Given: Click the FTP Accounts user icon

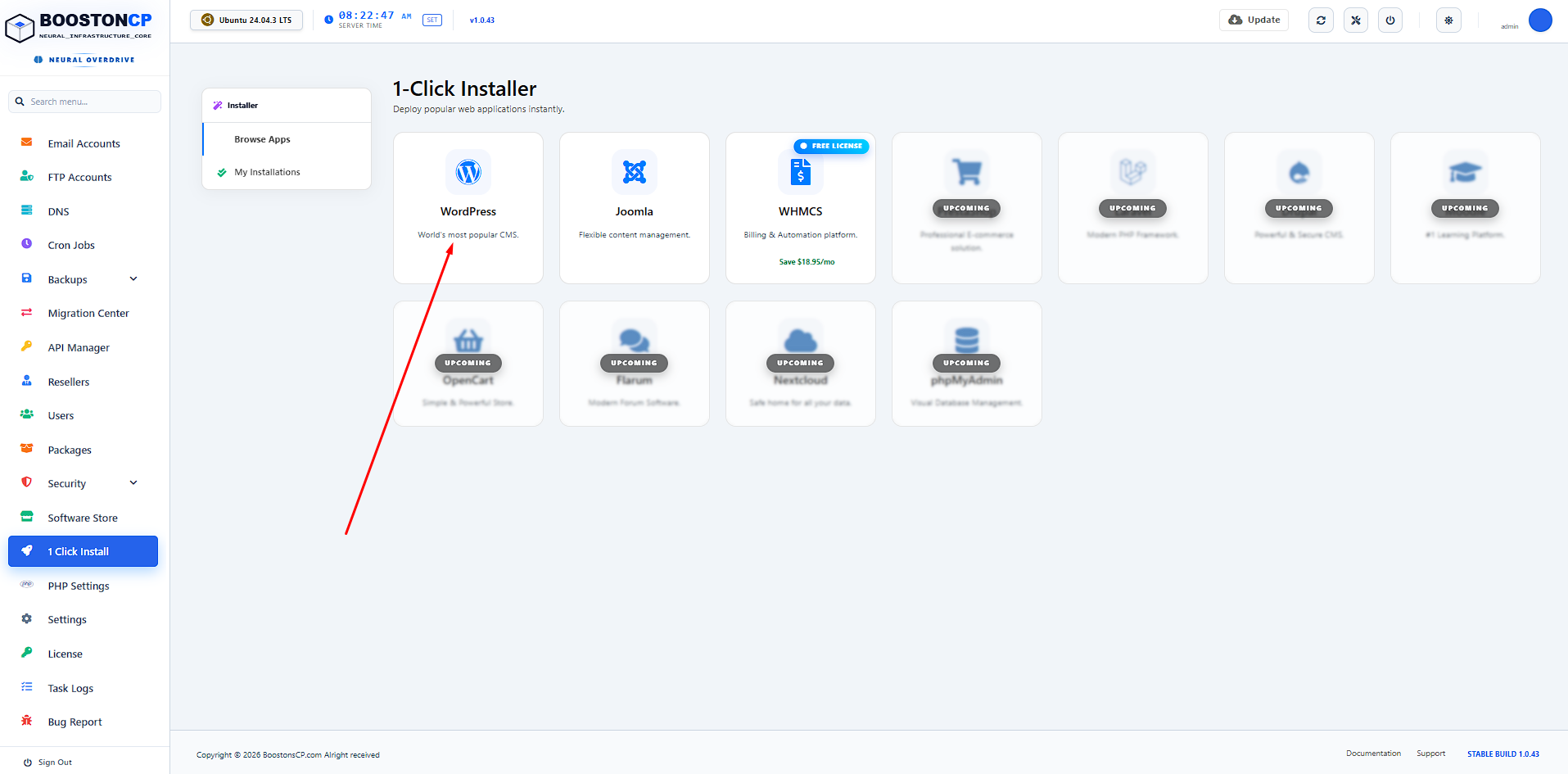Looking at the screenshot, I should (26, 176).
